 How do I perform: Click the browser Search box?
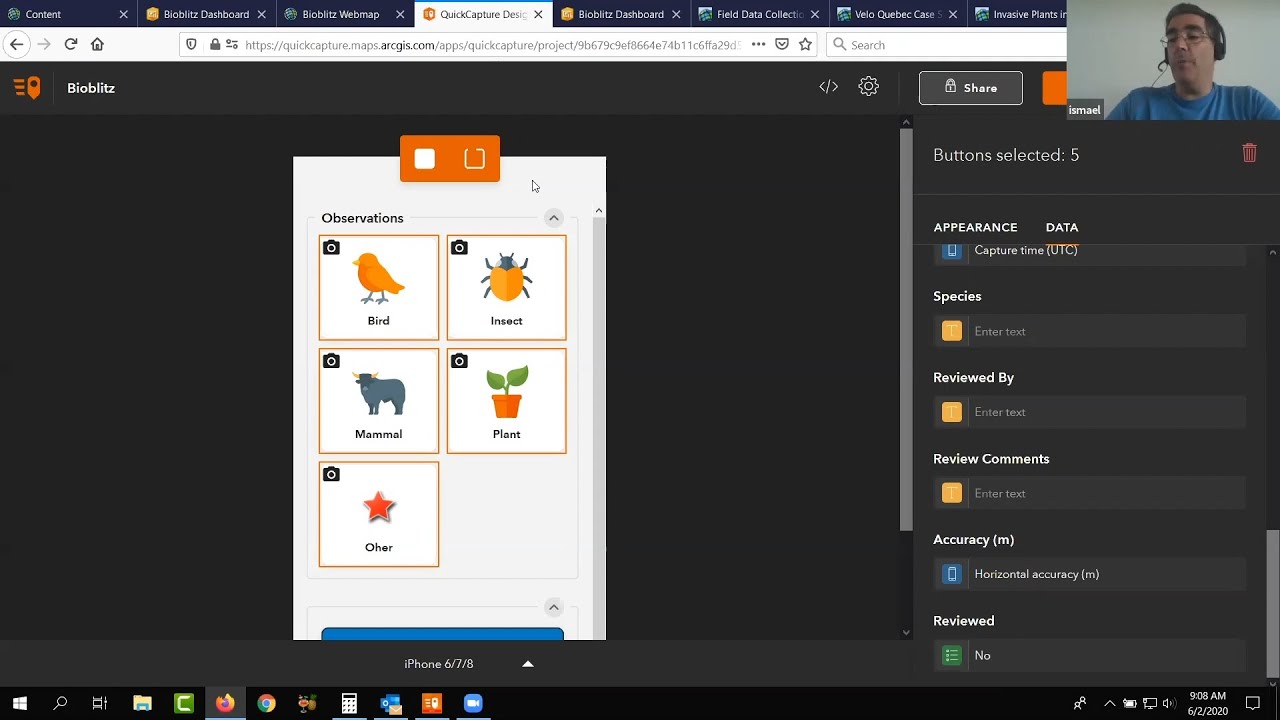click(946, 44)
